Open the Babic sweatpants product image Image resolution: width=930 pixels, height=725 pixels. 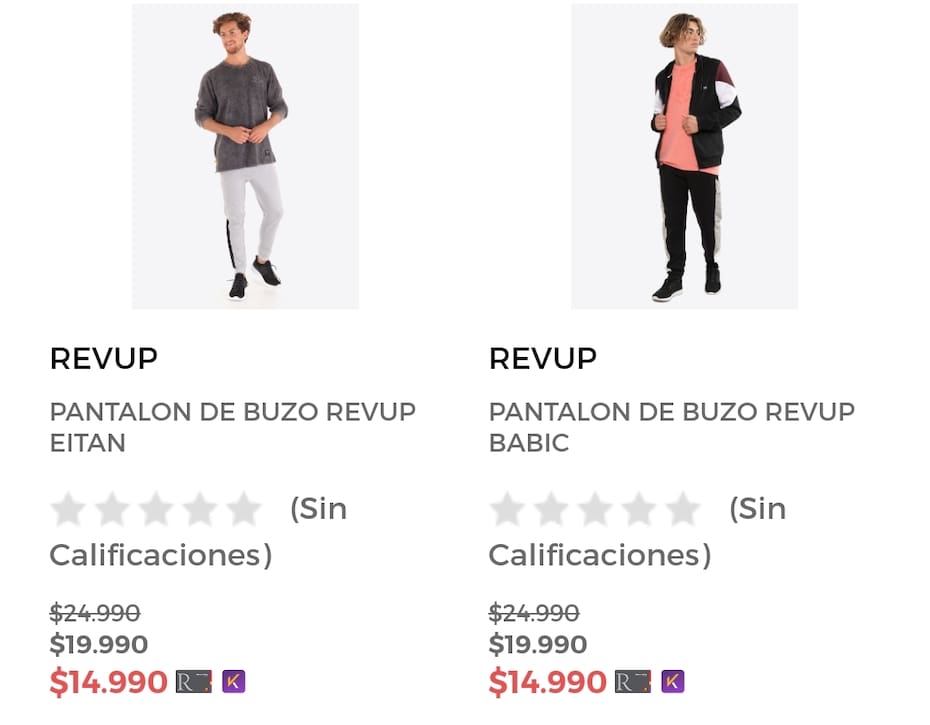pyautogui.click(x=684, y=156)
